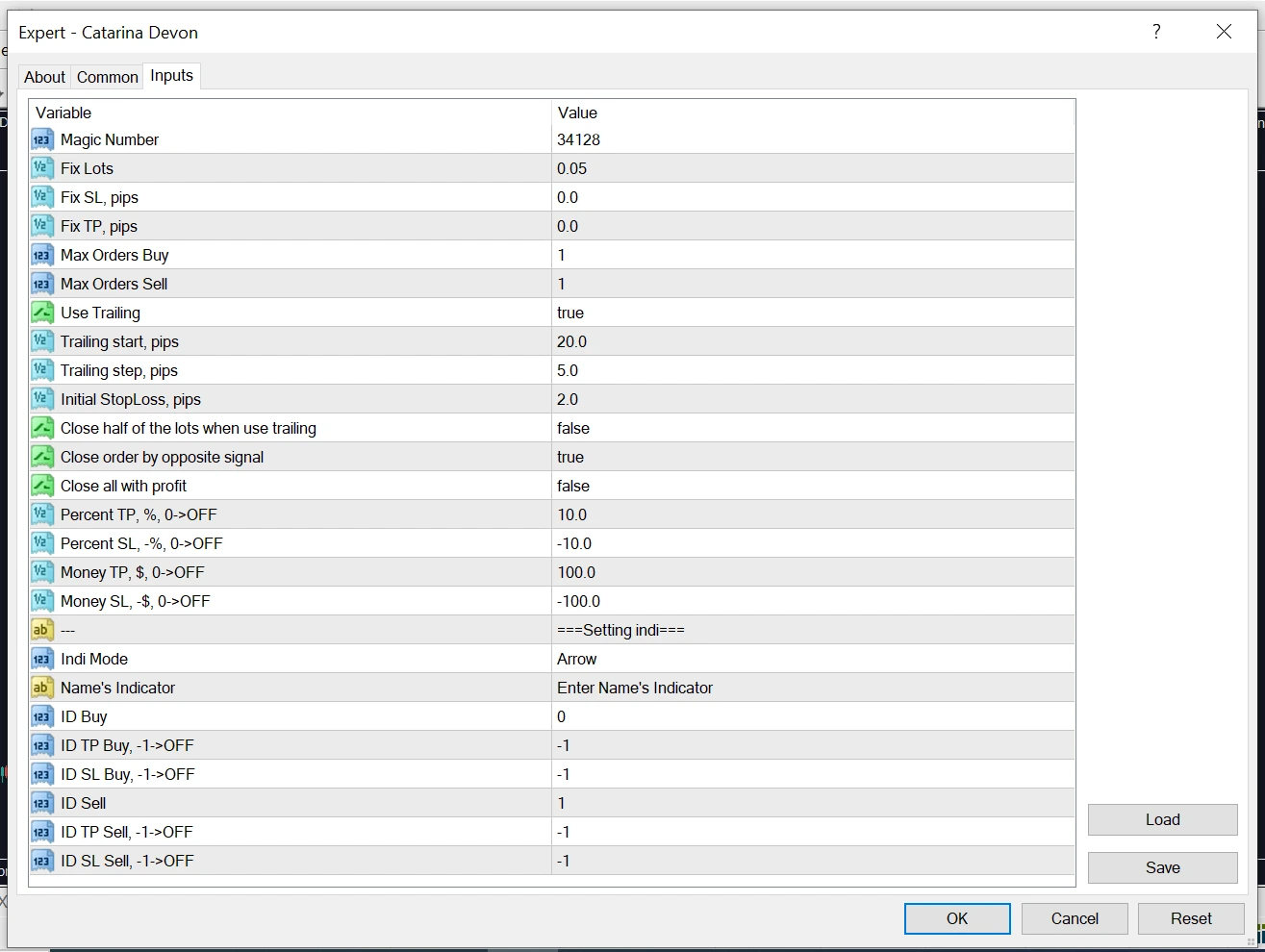The image size is (1265, 952).
Task: Select the Close order by opposite signal value true
Action: point(570,457)
